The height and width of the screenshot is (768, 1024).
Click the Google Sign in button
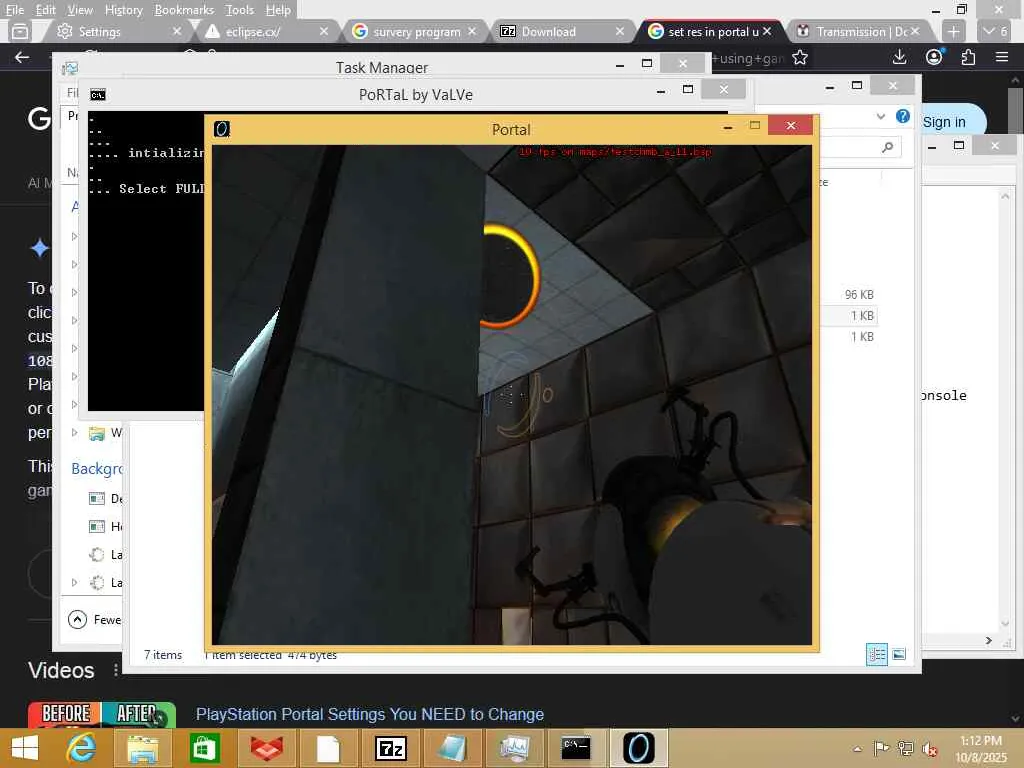tap(944, 122)
